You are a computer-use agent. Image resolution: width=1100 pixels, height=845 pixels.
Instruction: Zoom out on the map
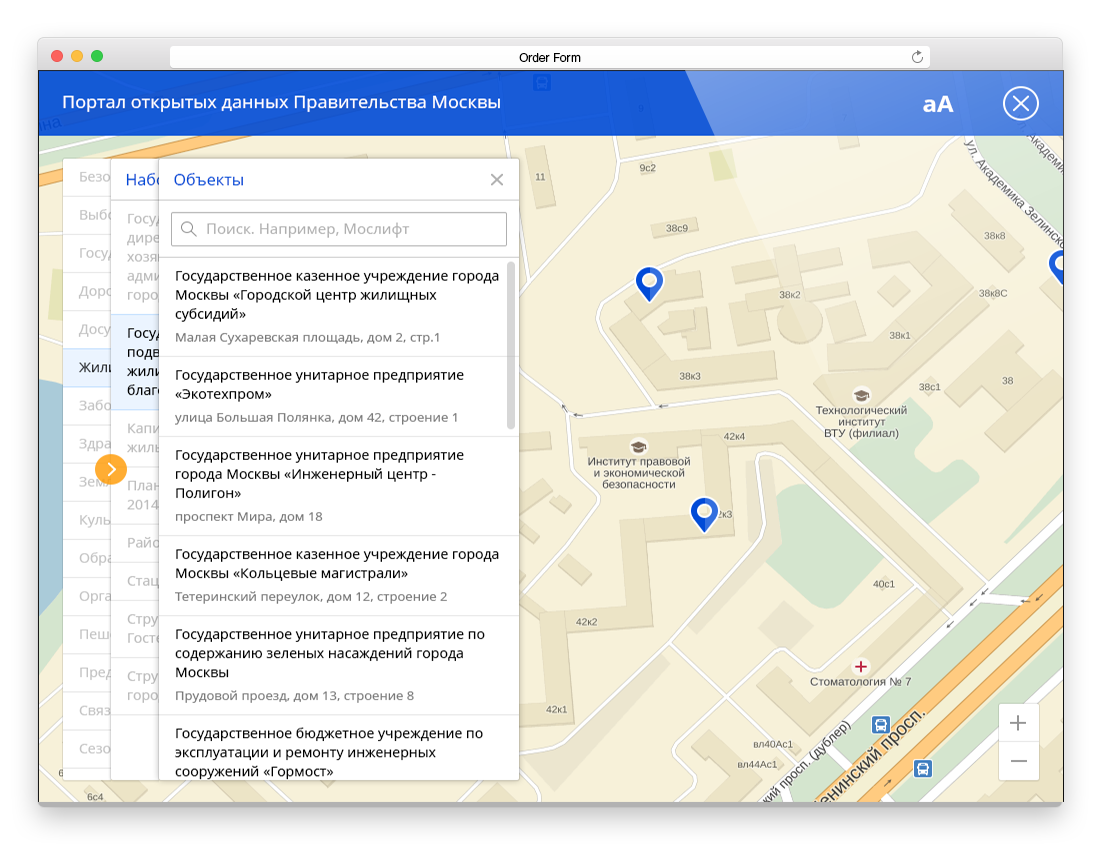[1018, 761]
